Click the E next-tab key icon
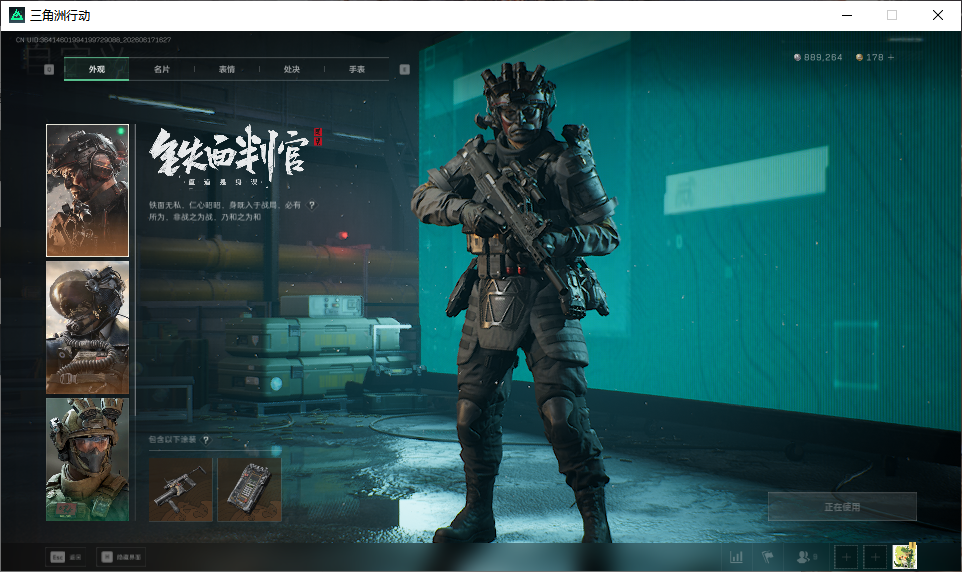Screen dimensions: 962x572 click(x=404, y=69)
